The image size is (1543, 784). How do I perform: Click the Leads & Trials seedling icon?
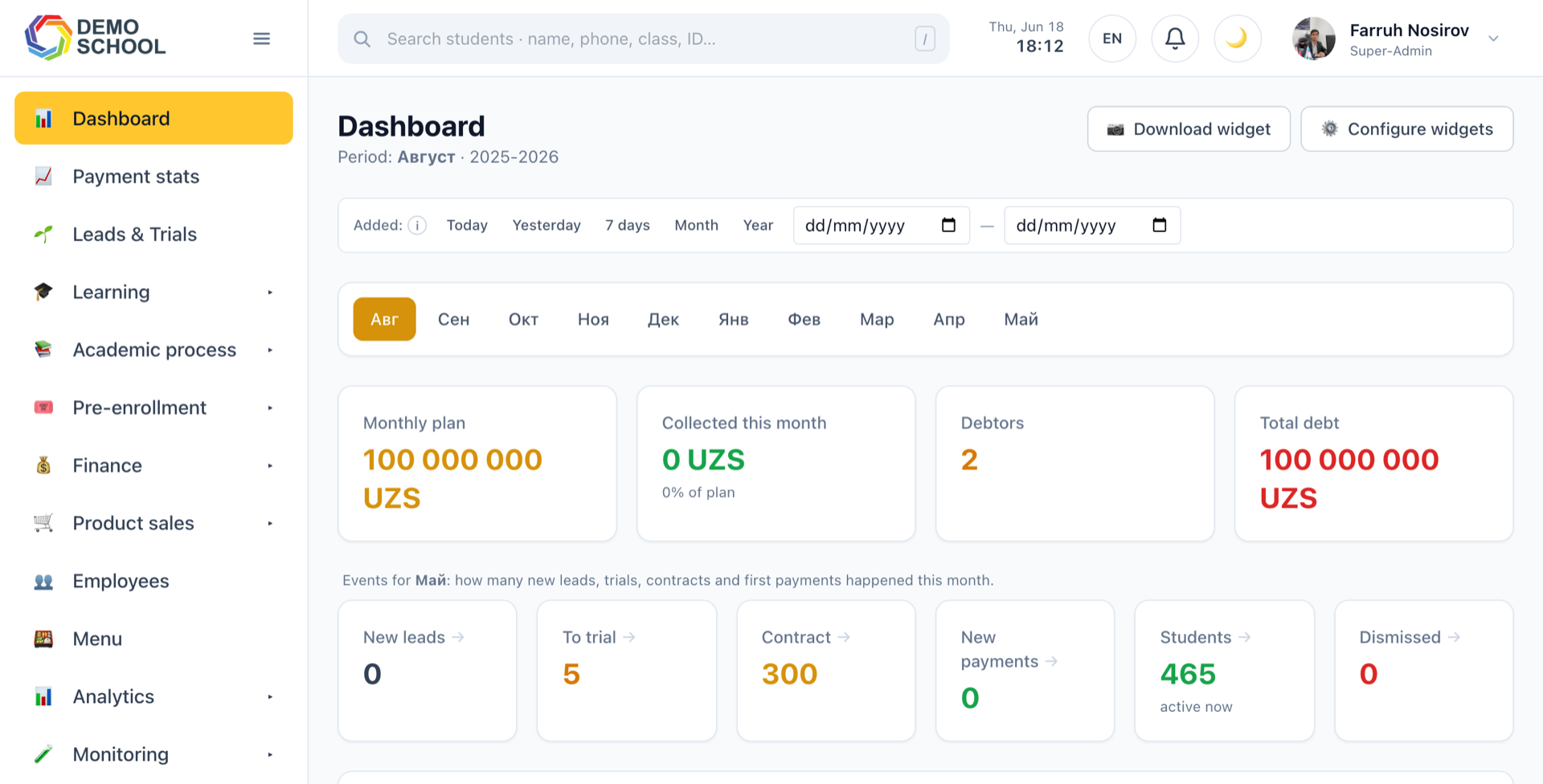[x=43, y=234]
